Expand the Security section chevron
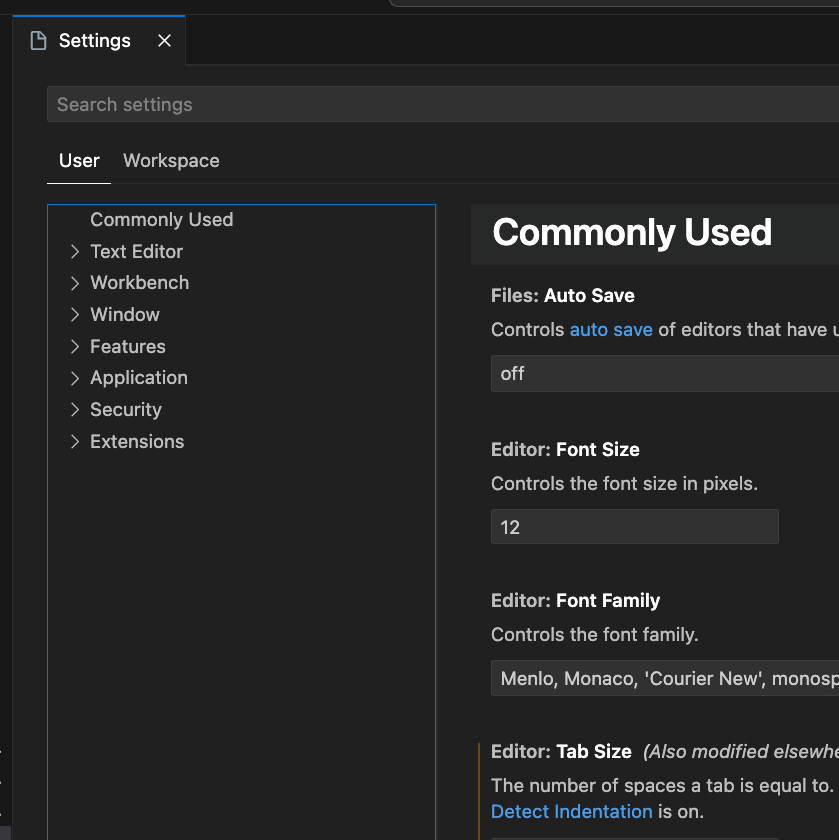 [75, 410]
